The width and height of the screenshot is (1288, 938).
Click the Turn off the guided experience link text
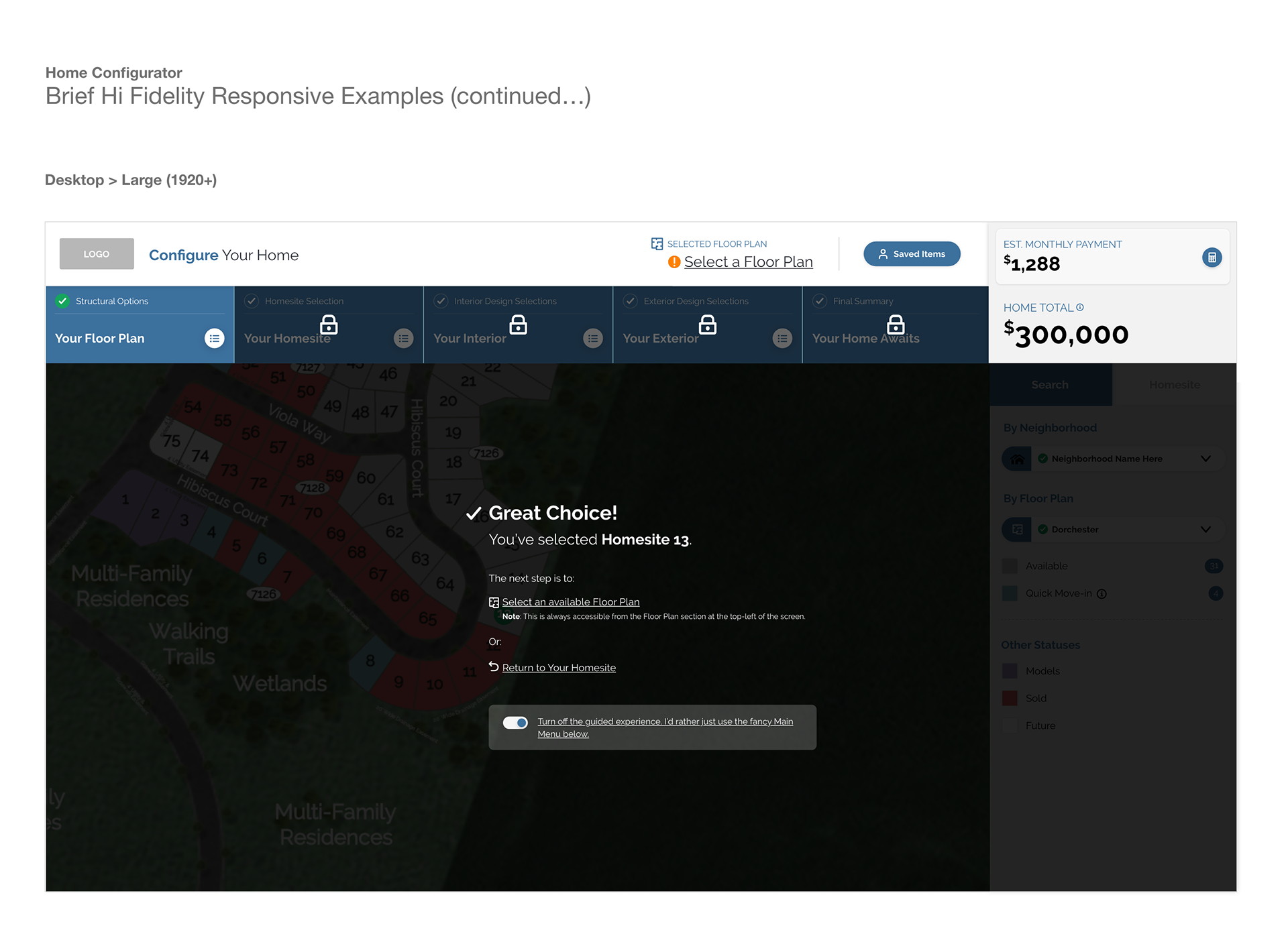coord(665,727)
